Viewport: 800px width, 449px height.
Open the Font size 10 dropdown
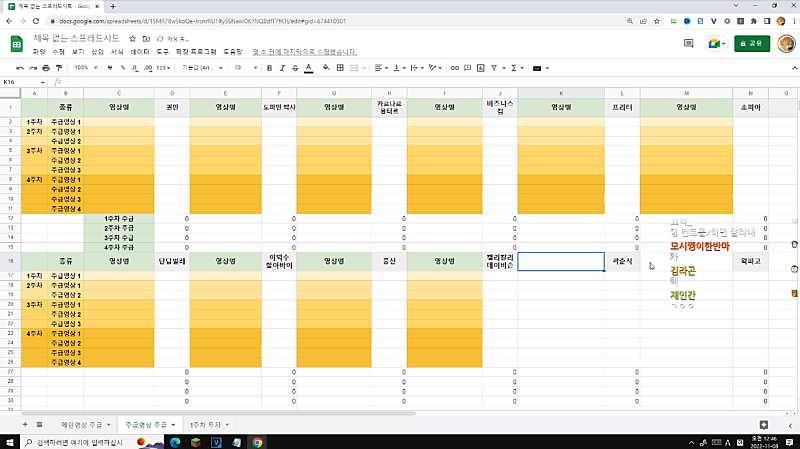pyautogui.click(x=245, y=68)
